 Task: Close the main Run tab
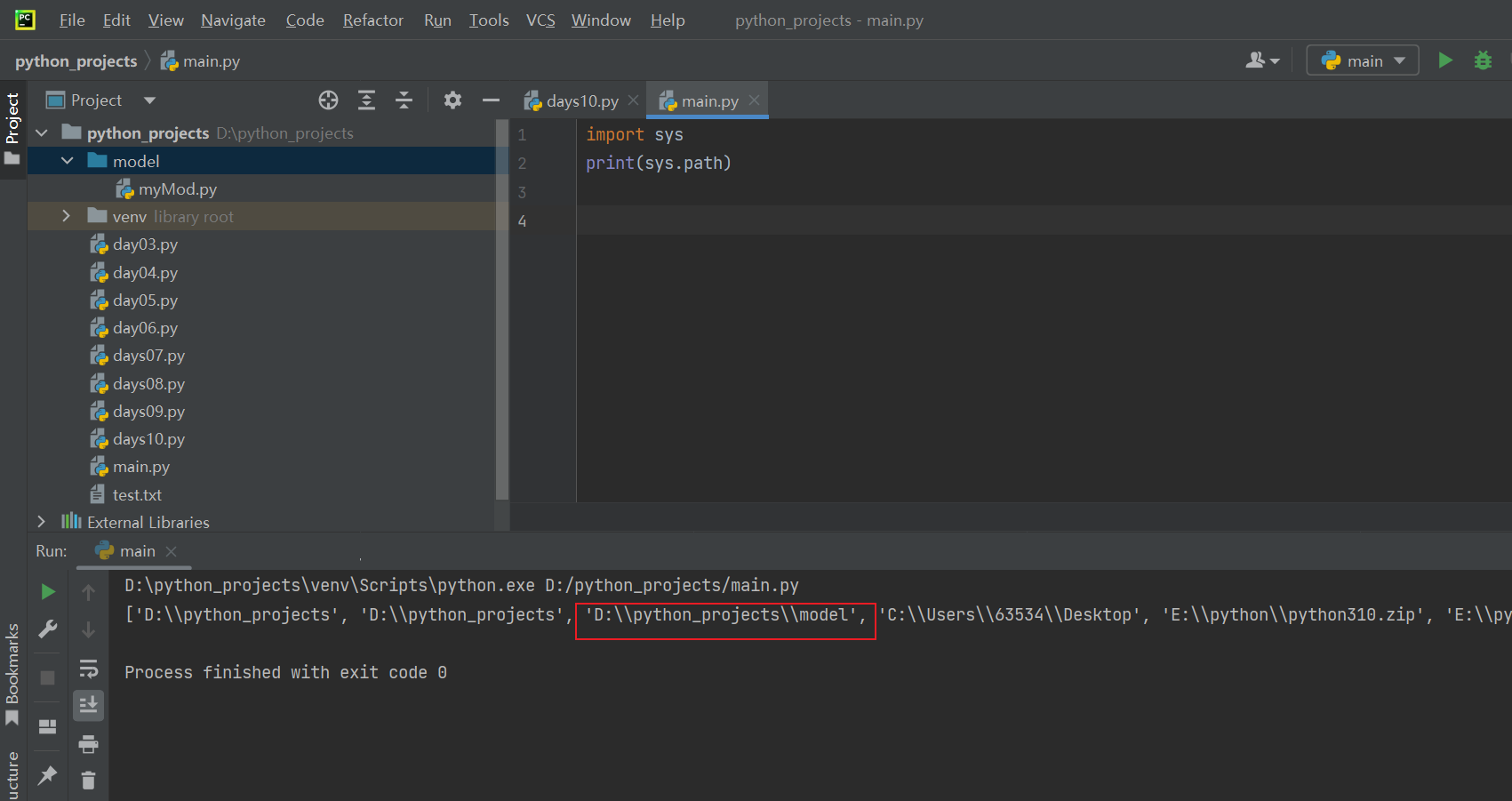(x=172, y=551)
